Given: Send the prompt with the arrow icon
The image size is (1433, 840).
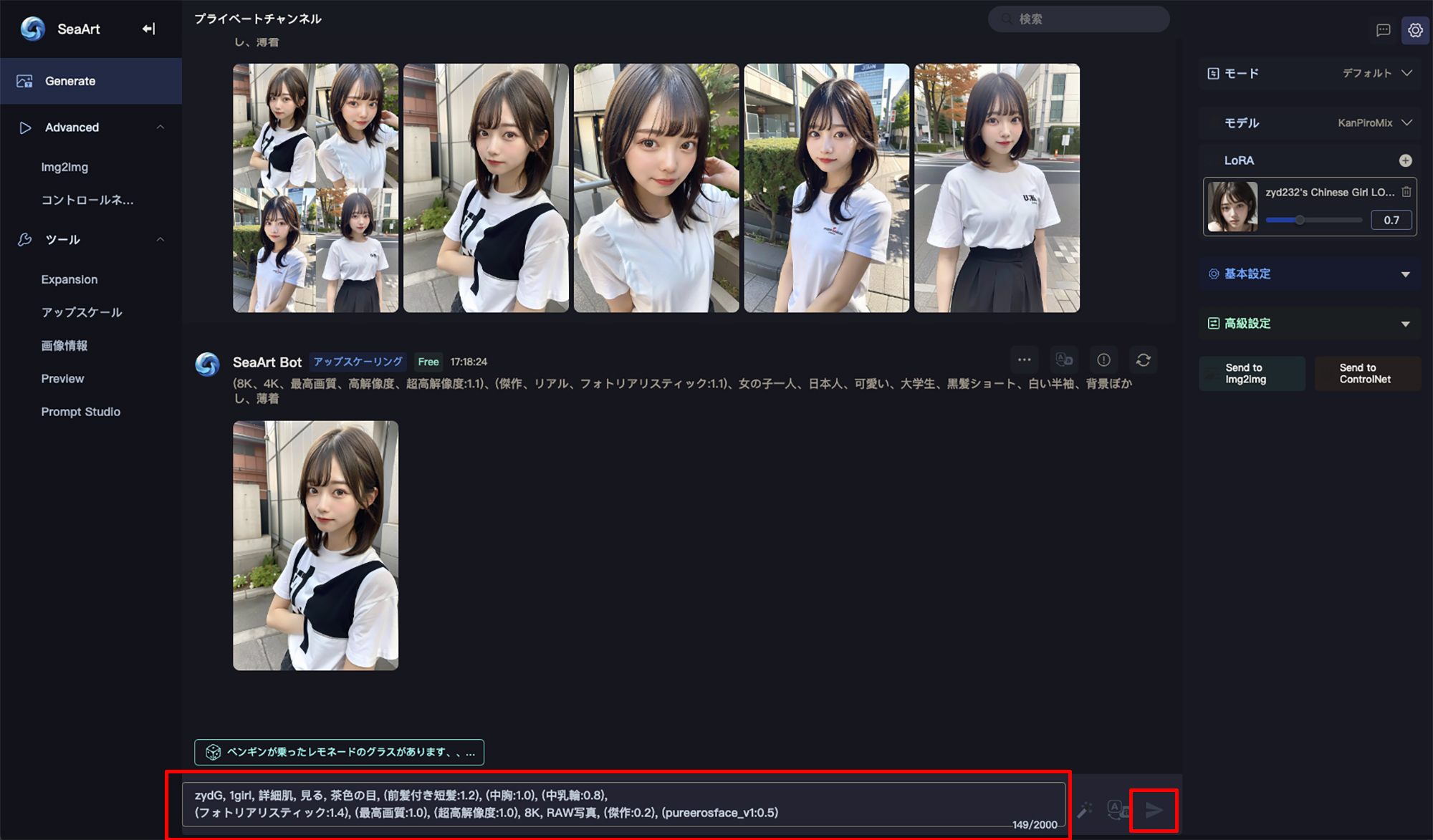Looking at the screenshot, I should (x=1154, y=810).
